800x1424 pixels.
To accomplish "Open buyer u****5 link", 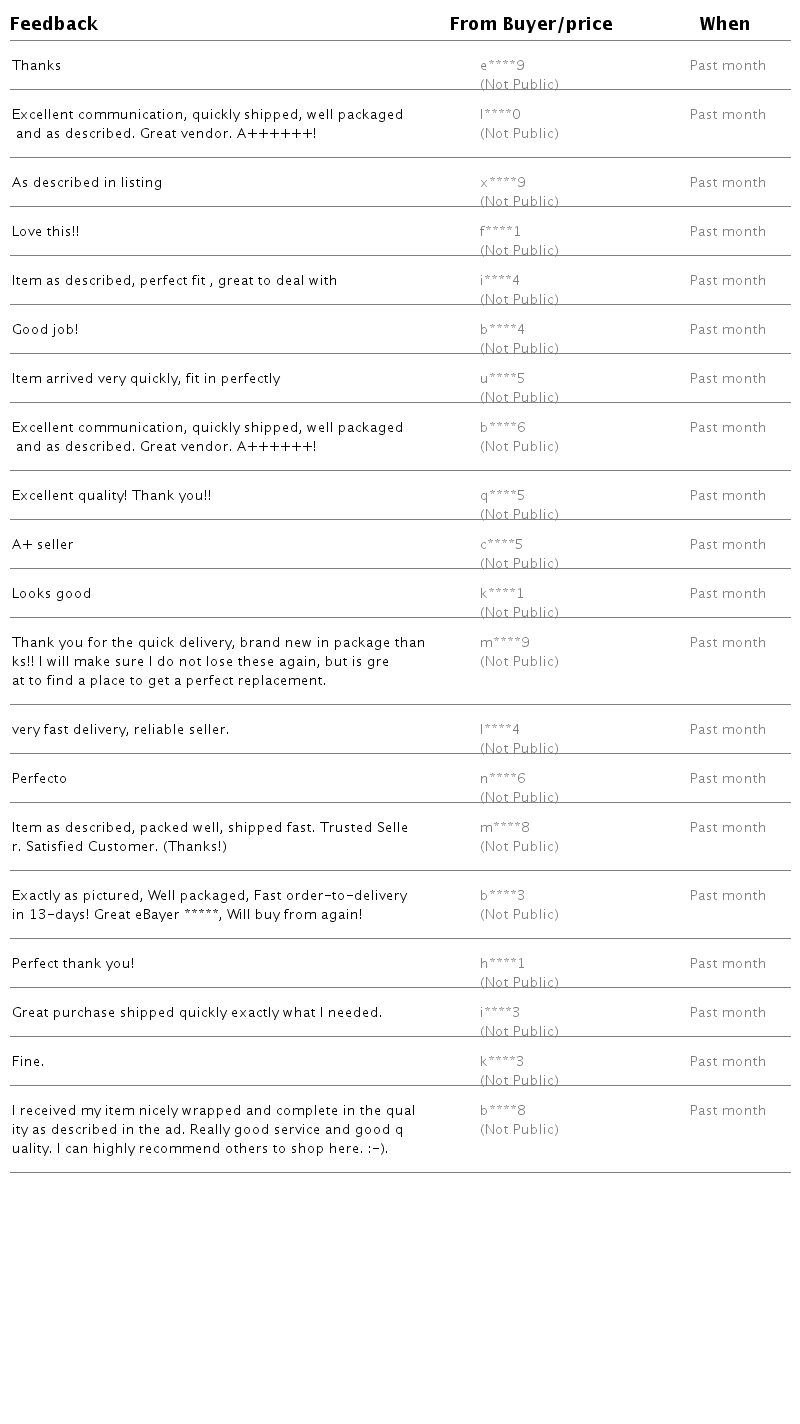I will pyautogui.click(x=502, y=379).
